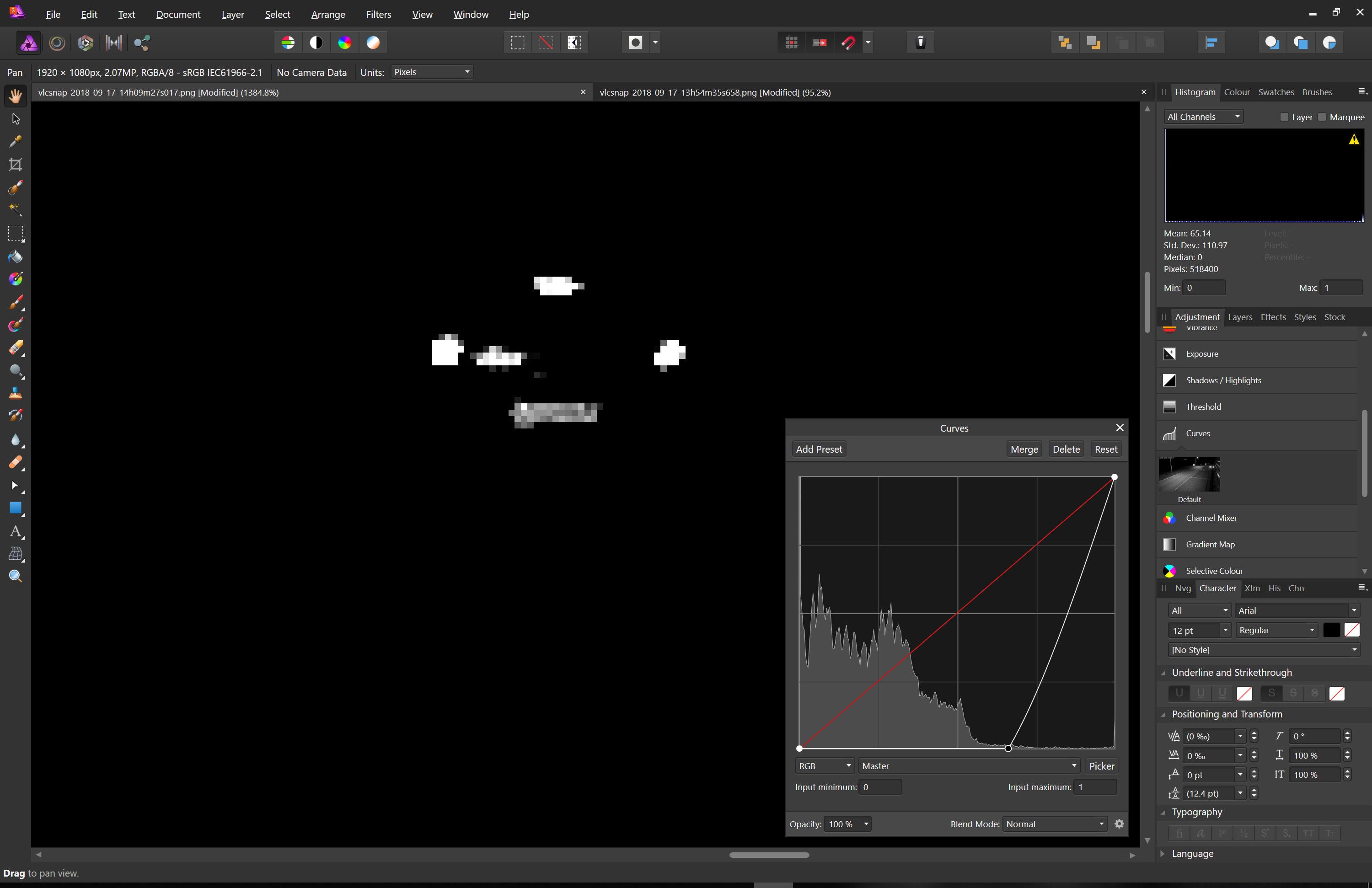The height and width of the screenshot is (888, 1372).
Task: Collapse the Typography section
Action: 1163,813
